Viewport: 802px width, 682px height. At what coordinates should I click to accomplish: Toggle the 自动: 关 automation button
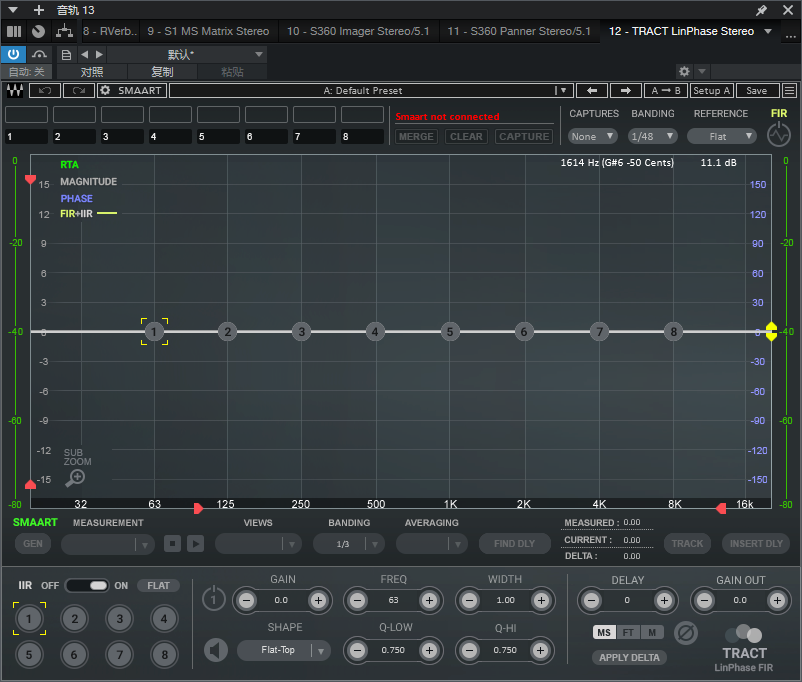click(28, 72)
